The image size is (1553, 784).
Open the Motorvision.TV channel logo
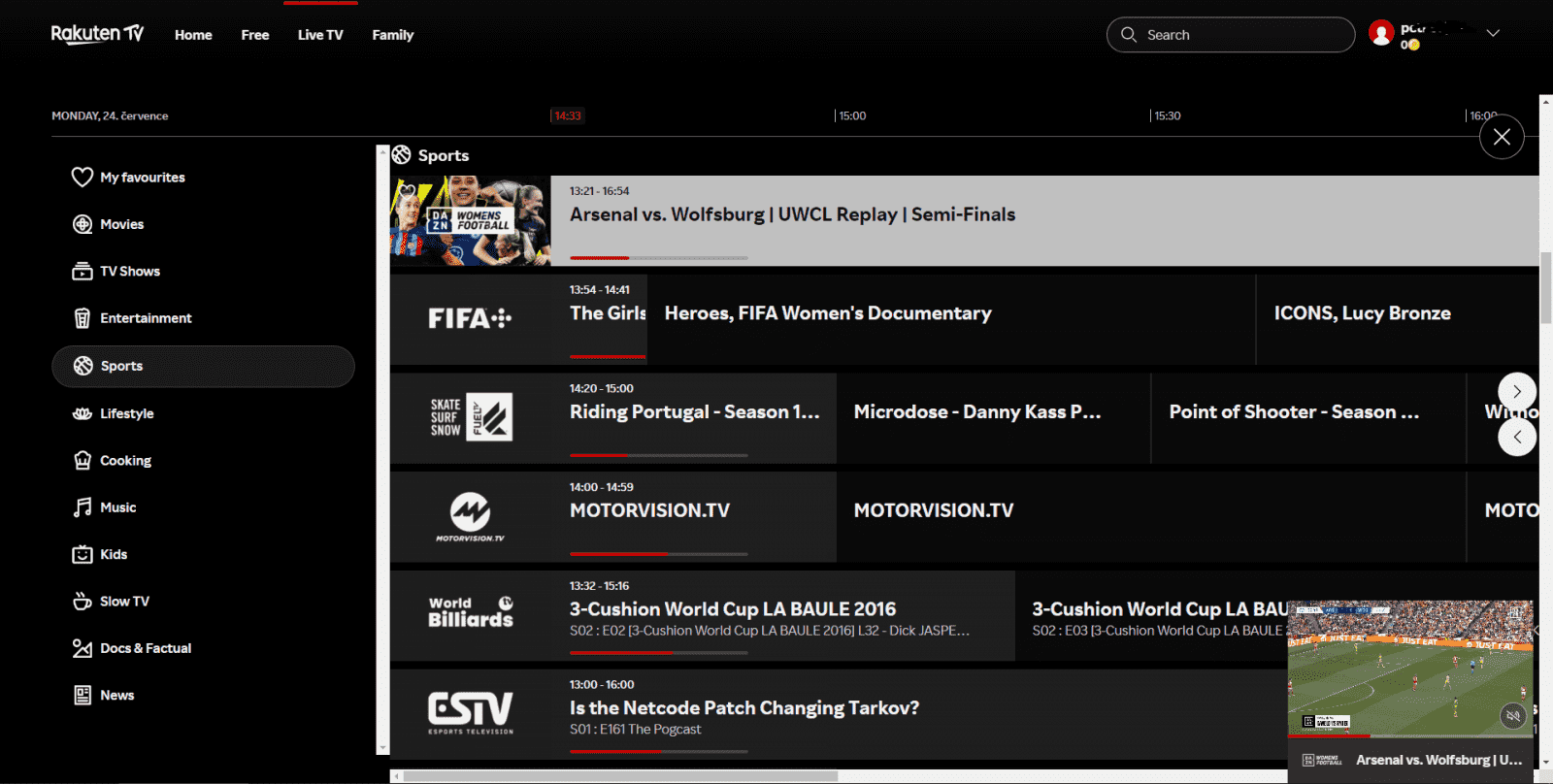tap(470, 516)
